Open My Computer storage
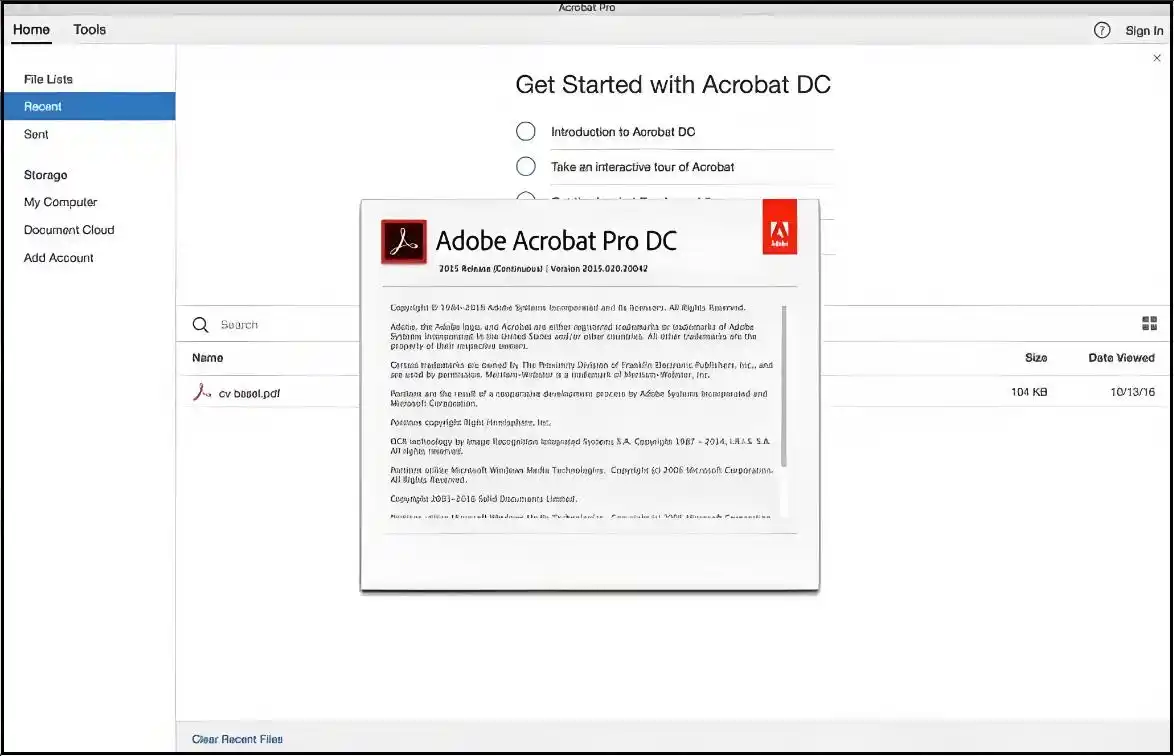Screen dimensions: 1174x756 (61, 202)
